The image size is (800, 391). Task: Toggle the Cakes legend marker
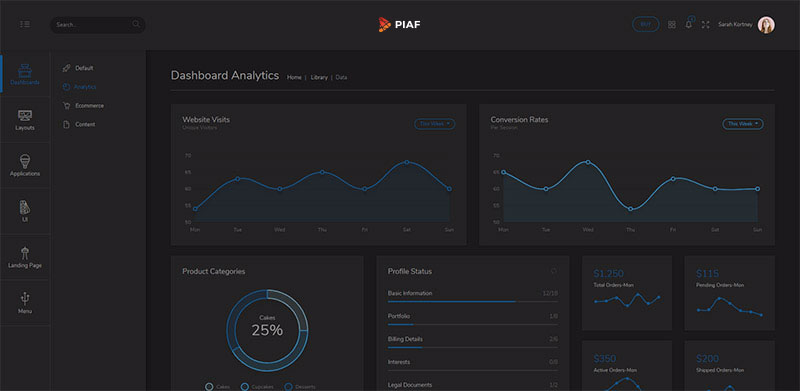[x=209, y=386]
